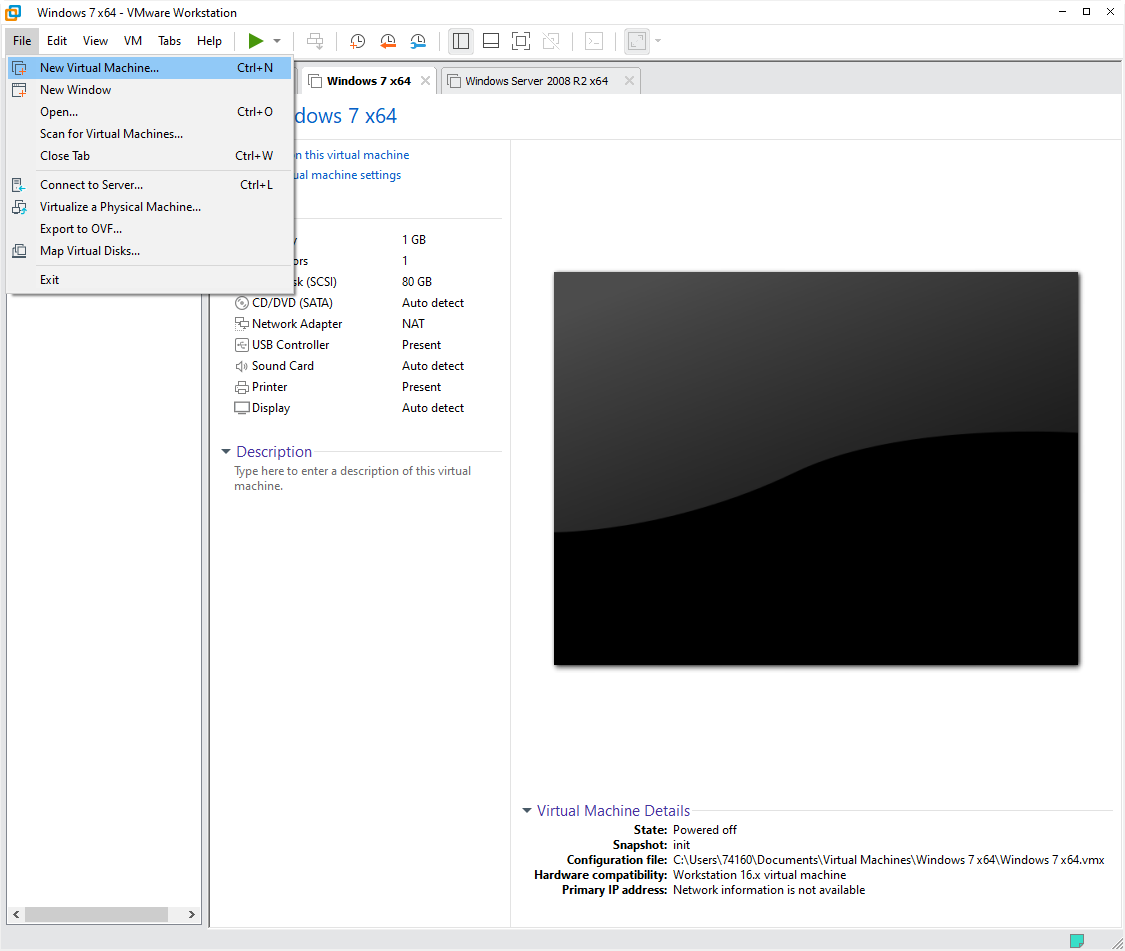The image size is (1125, 951).
Task: Click the Send Ctrl+Alt+Del toolbar icon
Action: 315,41
